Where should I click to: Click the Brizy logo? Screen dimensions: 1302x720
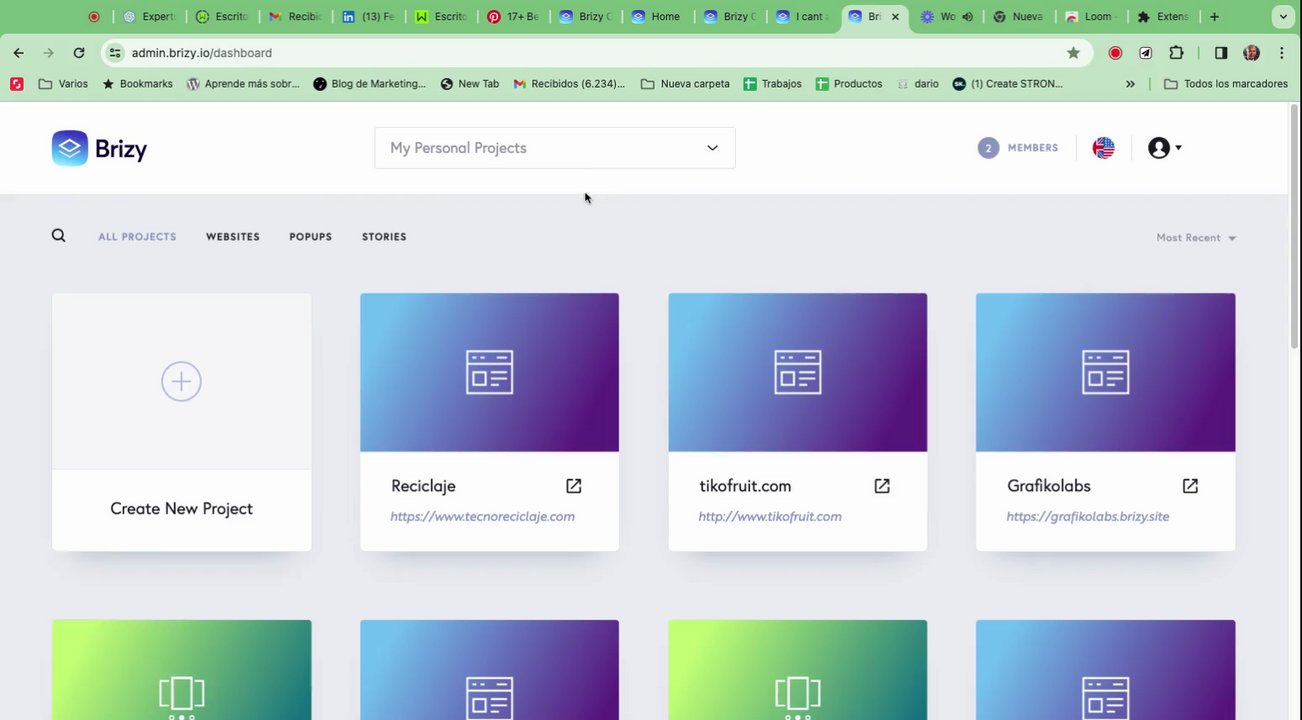(99, 148)
